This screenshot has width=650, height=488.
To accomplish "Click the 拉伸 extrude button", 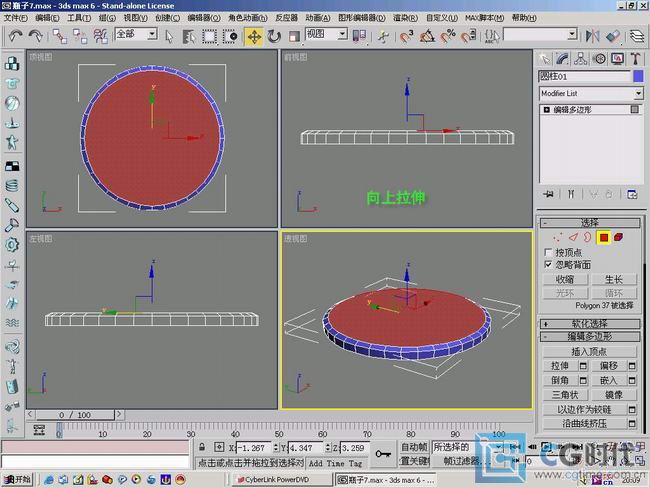I will [560, 366].
